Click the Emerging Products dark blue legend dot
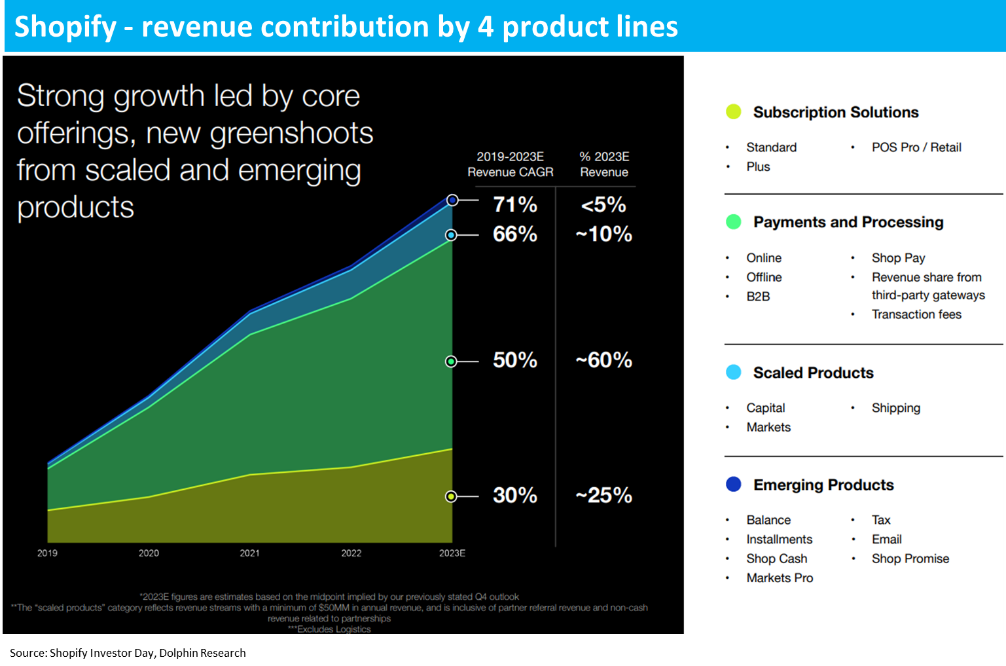This screenshot has width=1006, height=666. point(733,484)
